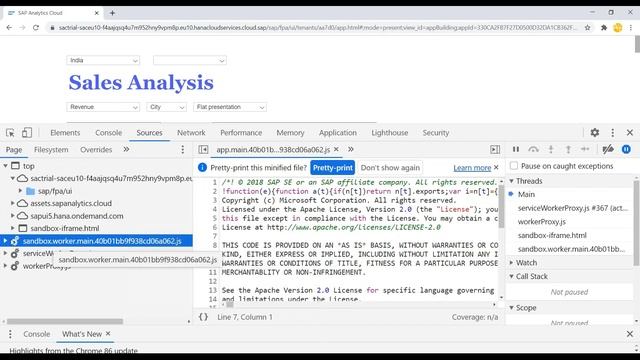Expand the Watch section

pyautogui.click(x=511, y=262)
